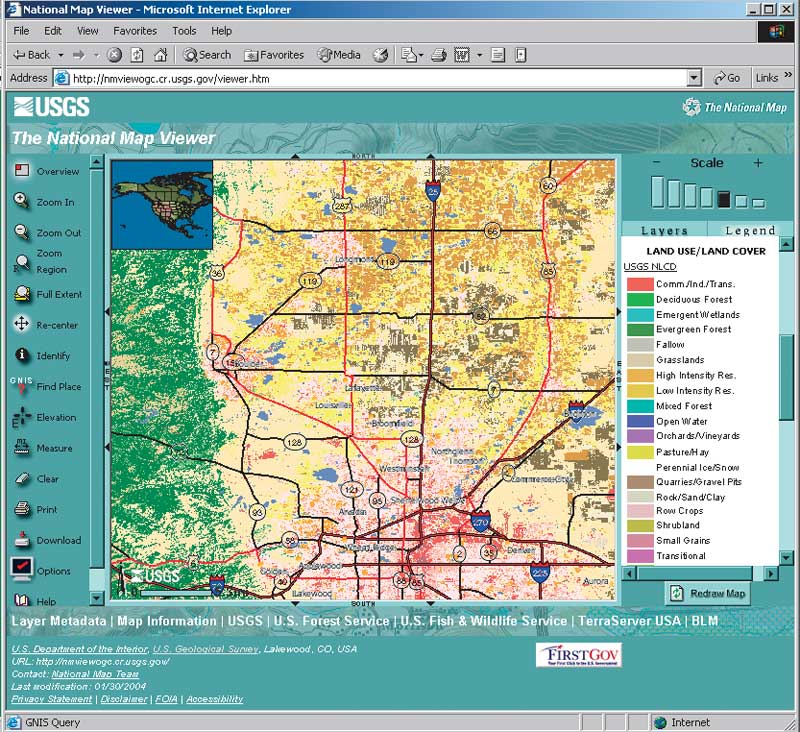Open the Tools menu
The image size is (800, 732).
[184, 31]
